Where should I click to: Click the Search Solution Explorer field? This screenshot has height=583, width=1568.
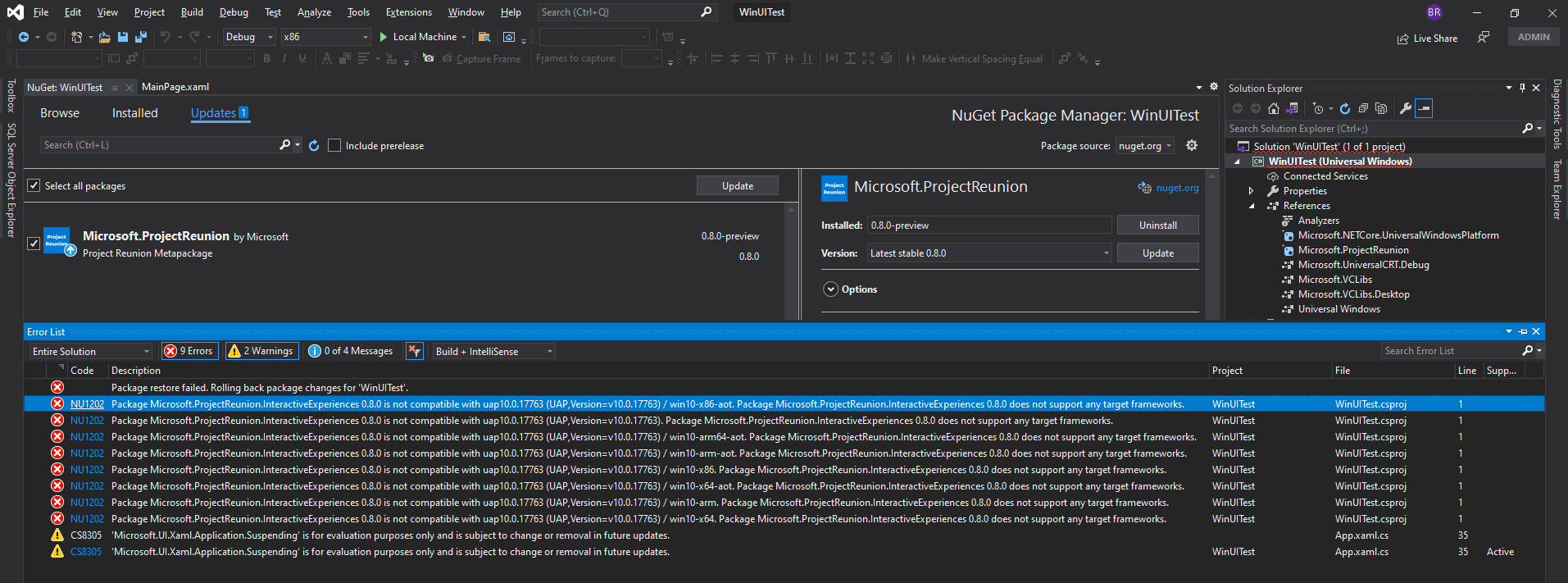click(1373, 129)
